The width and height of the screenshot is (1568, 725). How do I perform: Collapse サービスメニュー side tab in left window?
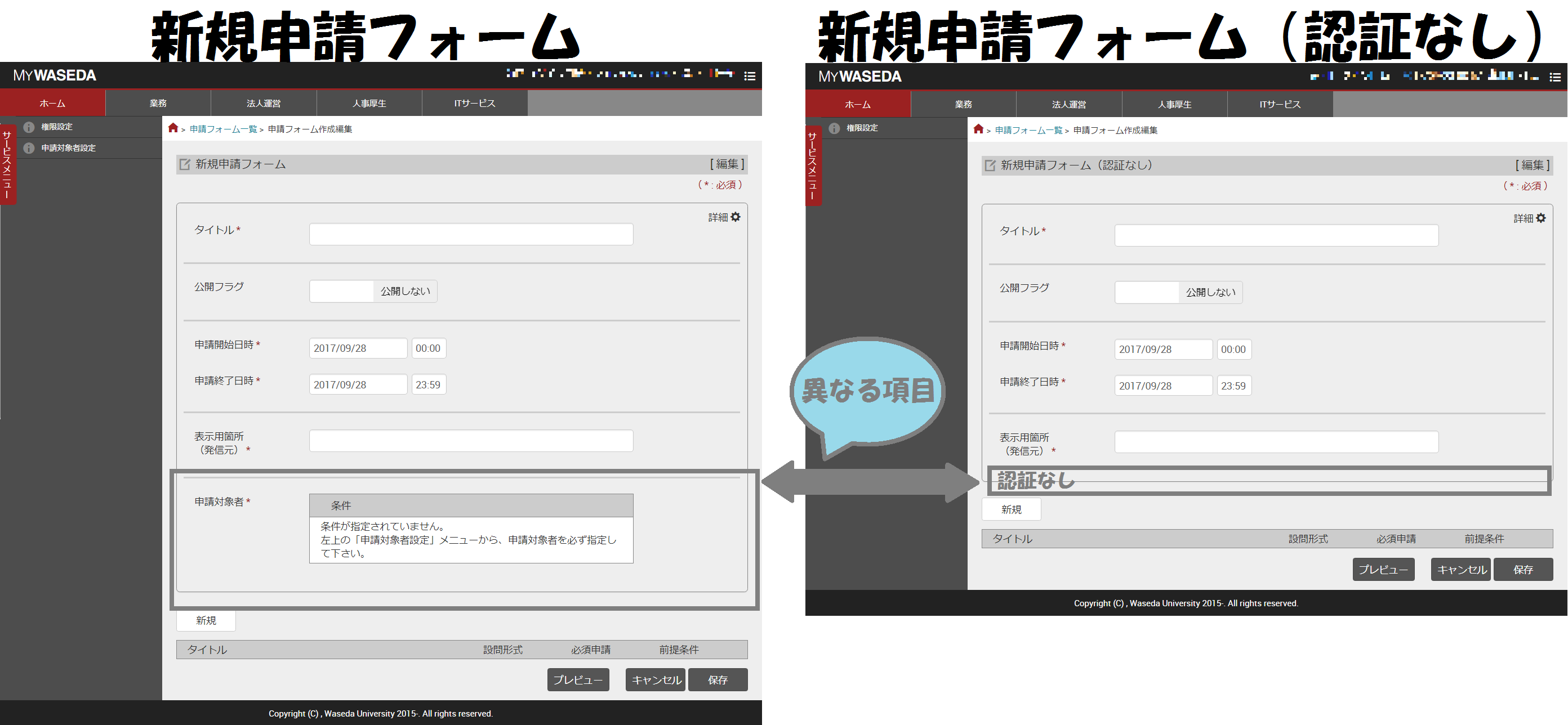pyautogui.click(x=8, y=164)
